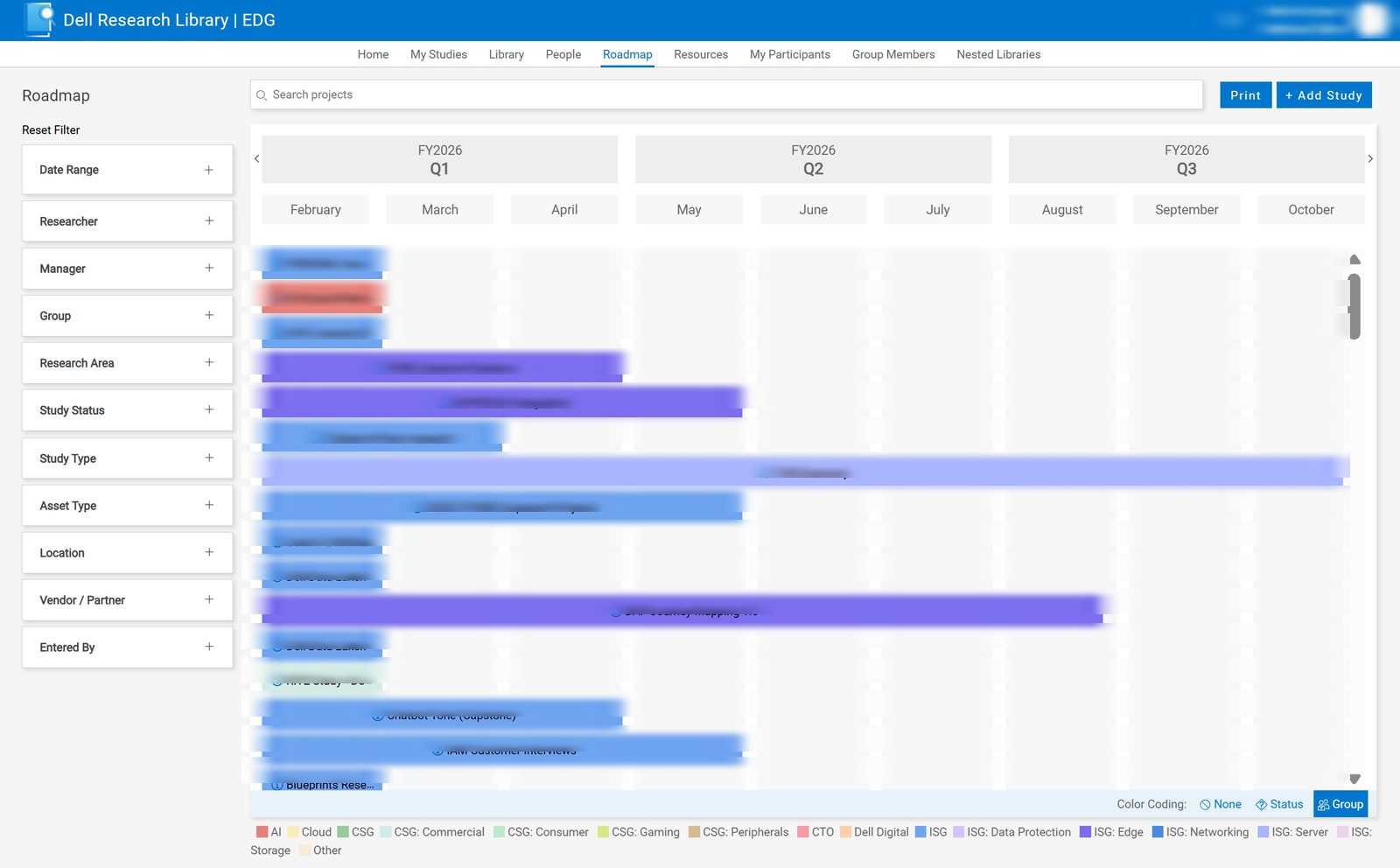1400x868 pixels.
Task: Click the + Add Study button
Action: point(1324,94)
